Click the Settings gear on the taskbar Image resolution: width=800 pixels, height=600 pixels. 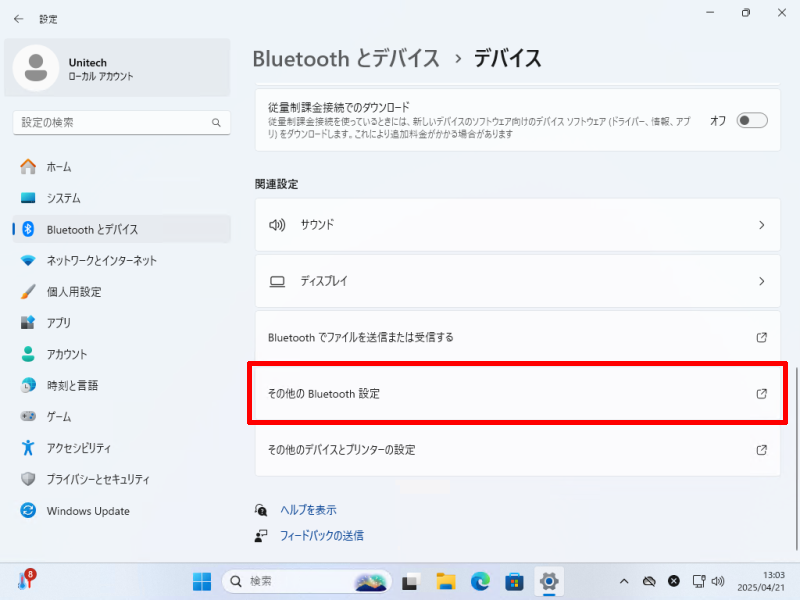pos(549,581)
